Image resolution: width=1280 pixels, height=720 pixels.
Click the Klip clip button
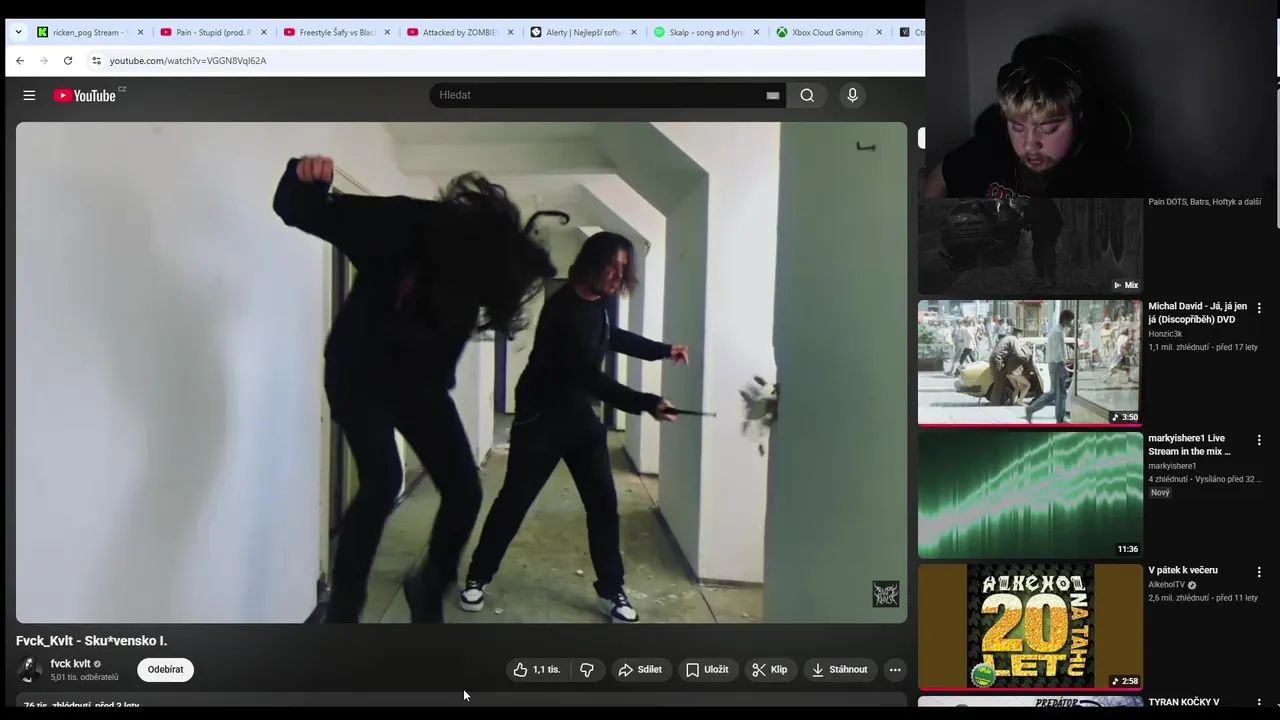pos(770,670)
